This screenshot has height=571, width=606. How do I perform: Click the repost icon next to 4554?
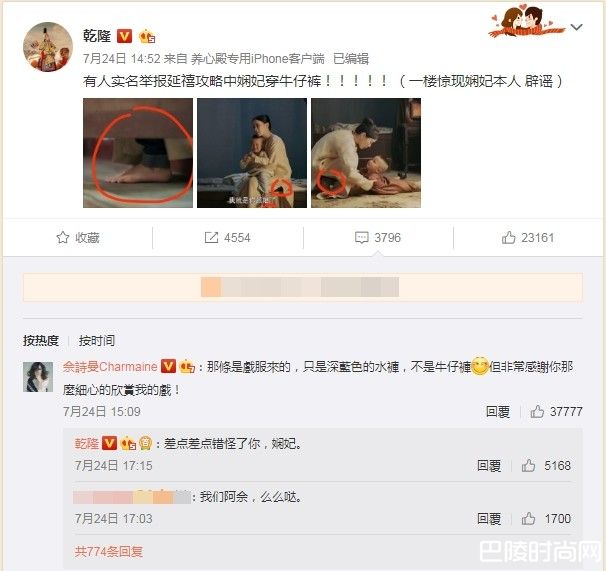[211, 237]
